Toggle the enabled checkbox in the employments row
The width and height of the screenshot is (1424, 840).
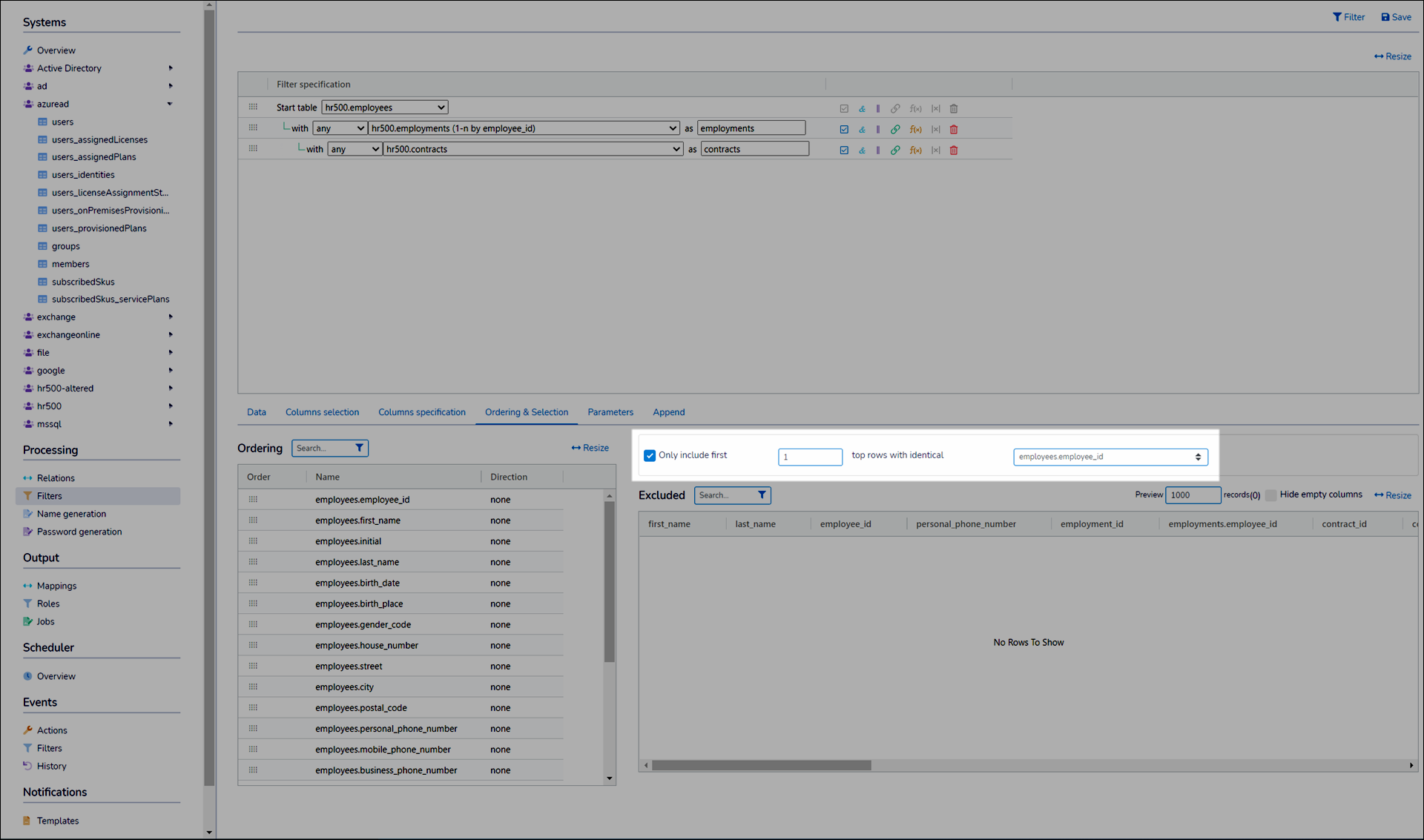coord(844,129)
